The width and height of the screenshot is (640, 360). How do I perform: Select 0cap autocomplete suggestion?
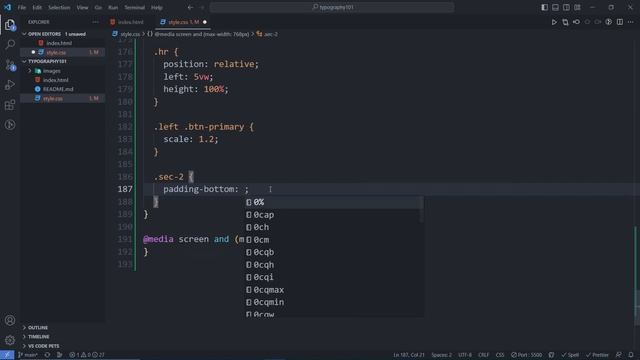click(334, 215)
